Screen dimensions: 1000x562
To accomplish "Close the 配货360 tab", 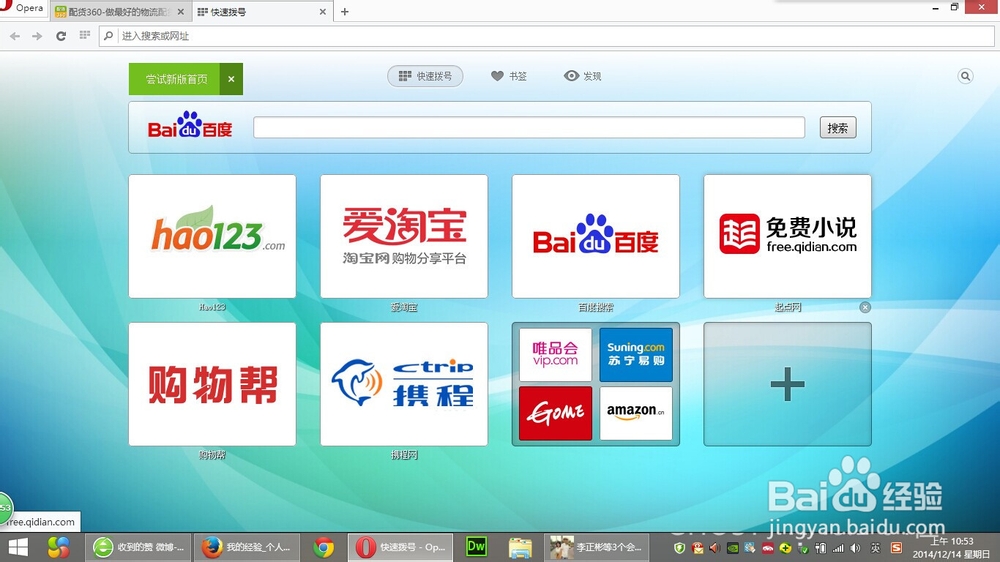I will tap(180, 11).
